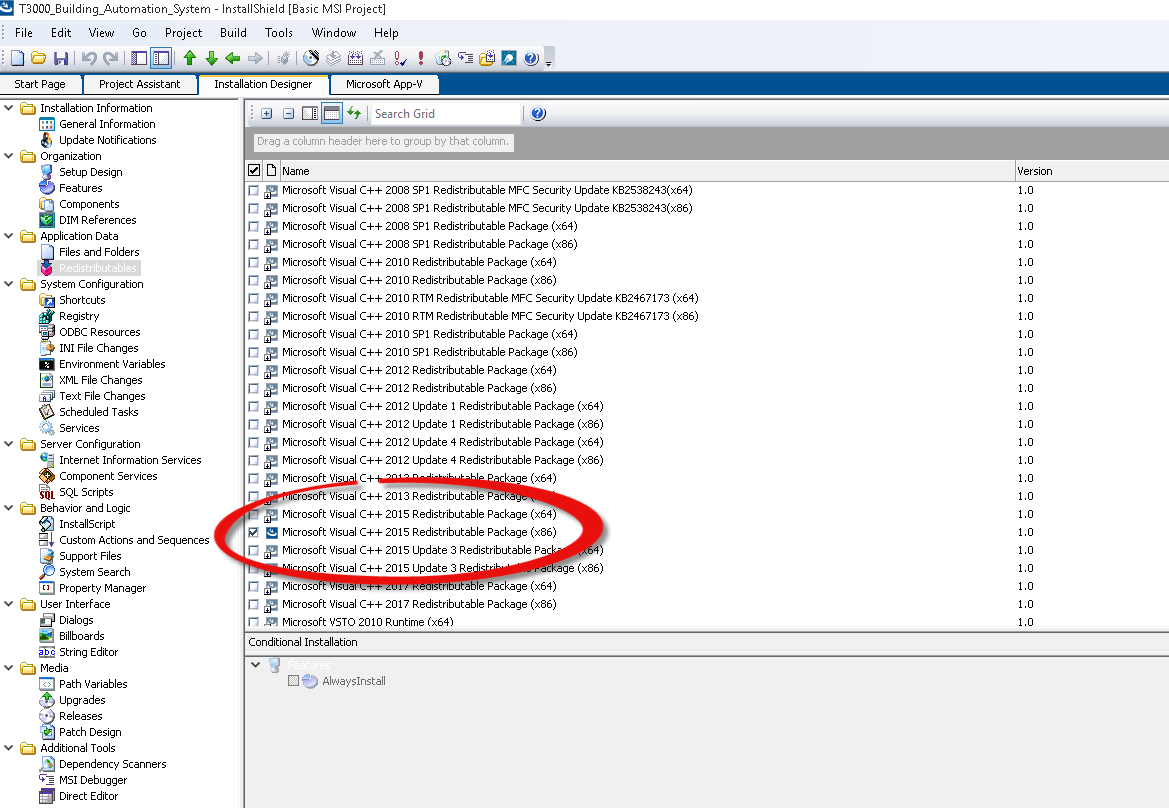1169x808 pixels.
Task: Open the Window menu
Action: click(x=334, y=33)
